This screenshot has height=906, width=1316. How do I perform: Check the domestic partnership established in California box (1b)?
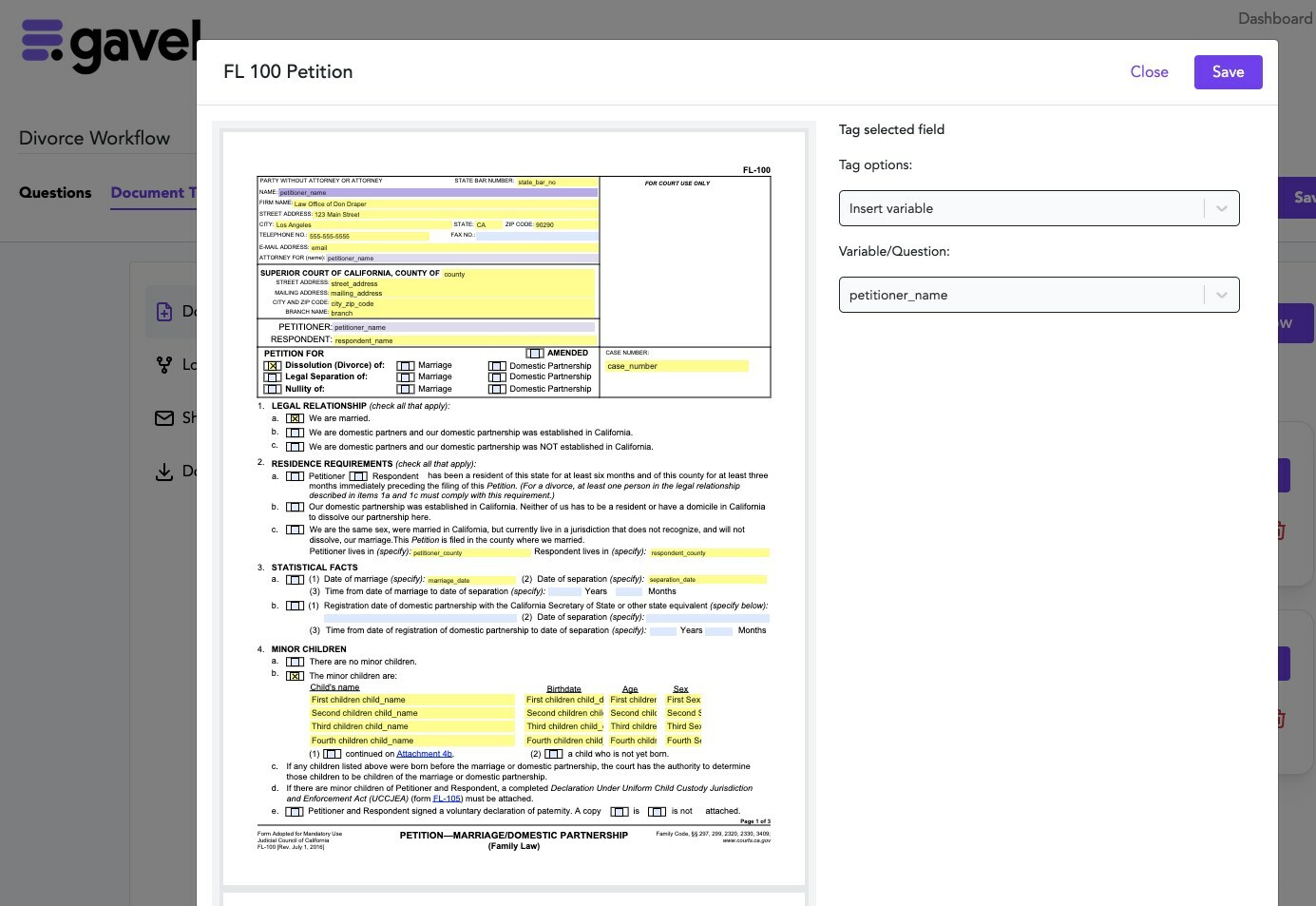296,433
